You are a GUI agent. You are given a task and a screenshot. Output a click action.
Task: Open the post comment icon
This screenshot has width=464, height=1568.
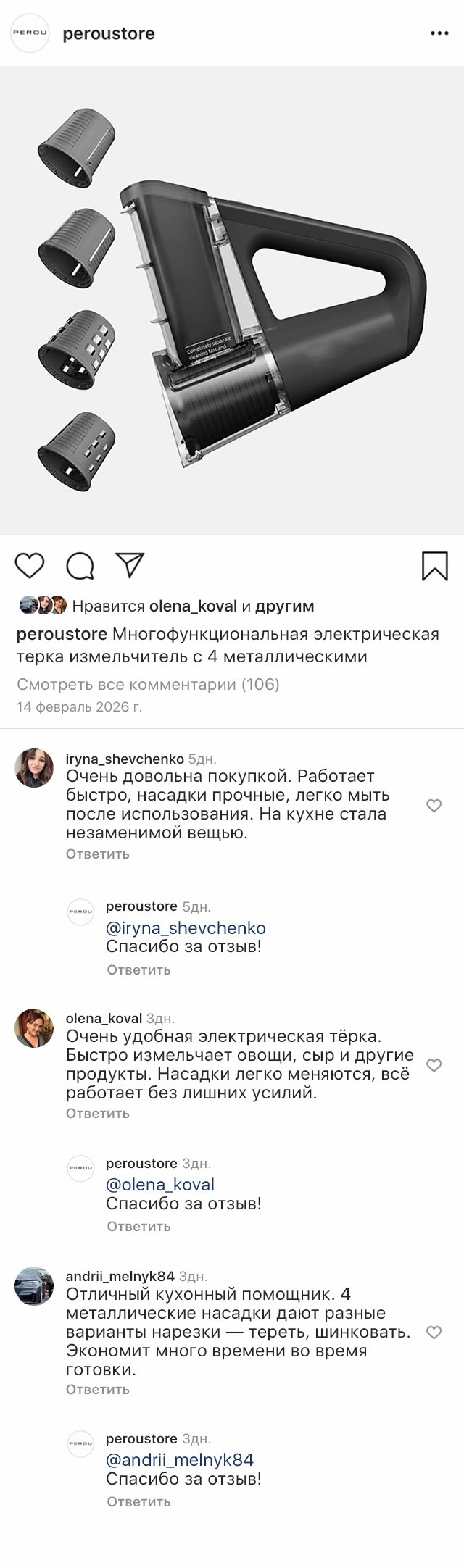click(80, 566)
